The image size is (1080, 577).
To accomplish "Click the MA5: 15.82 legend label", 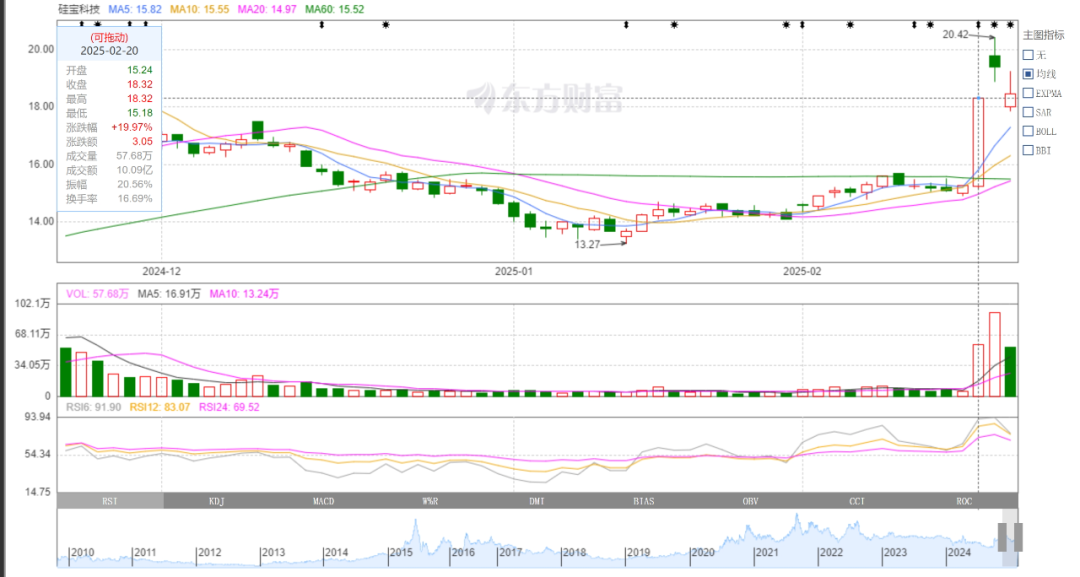I will tap(135, 9).
